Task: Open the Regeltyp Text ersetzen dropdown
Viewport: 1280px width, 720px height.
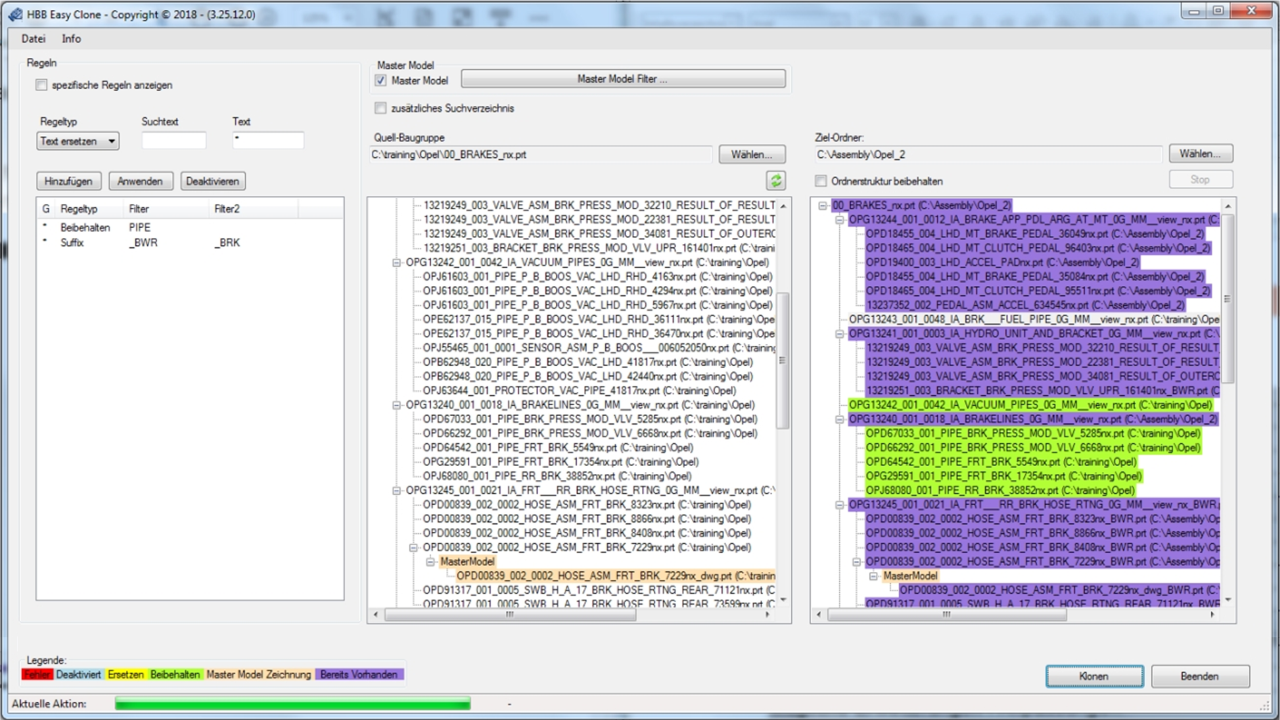Action: 79,141
